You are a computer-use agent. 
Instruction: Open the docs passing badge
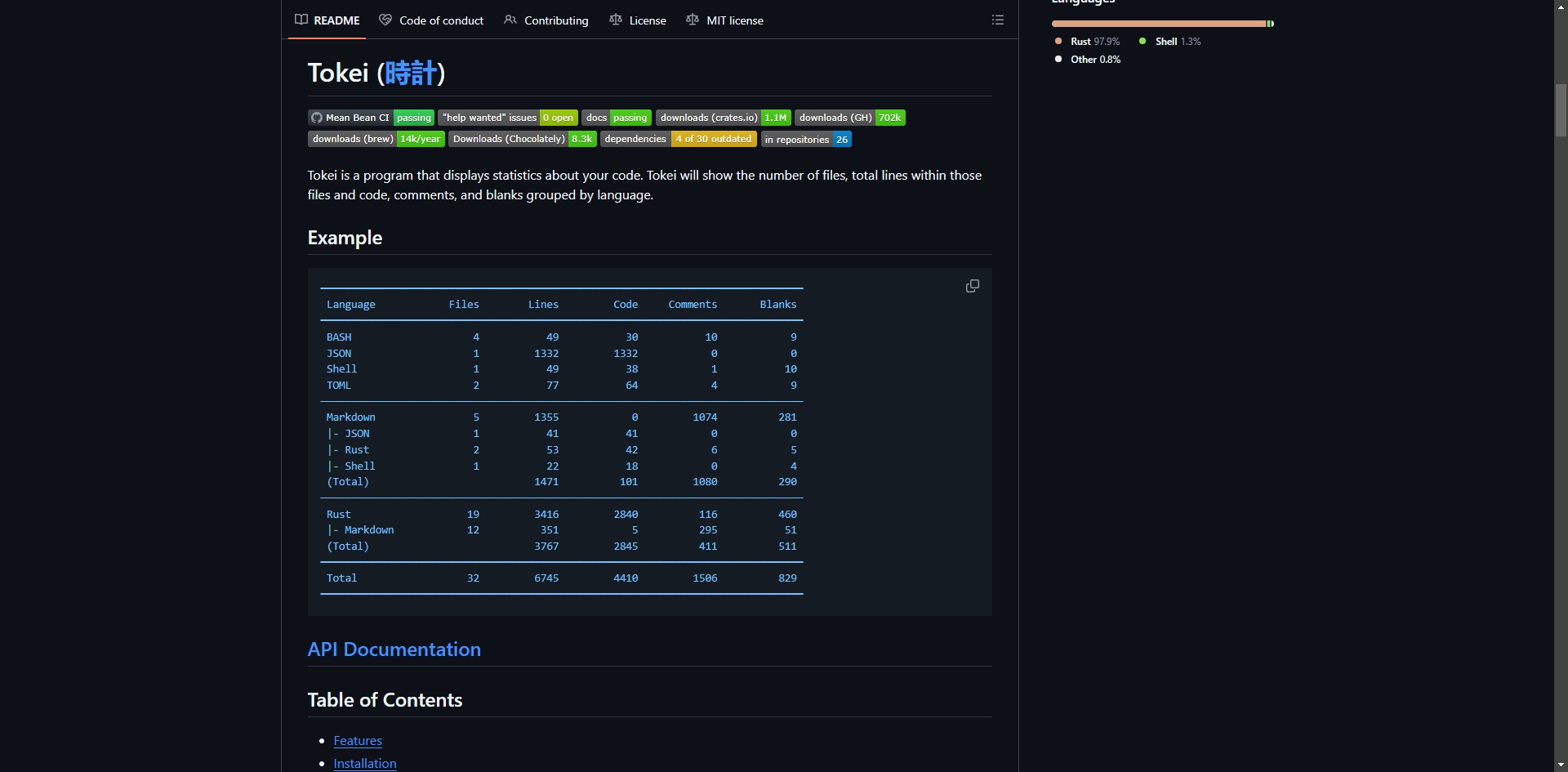[617, 118]
